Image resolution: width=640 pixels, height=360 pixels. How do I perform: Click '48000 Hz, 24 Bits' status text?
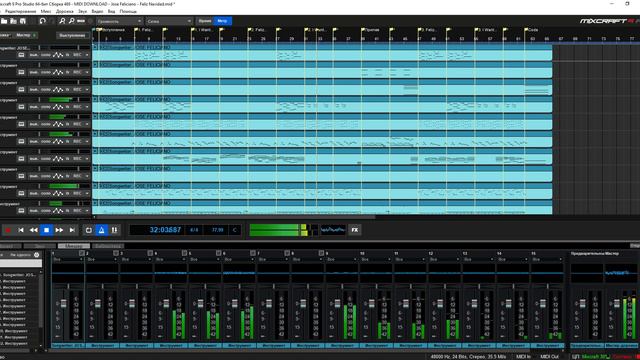(448, 357)
